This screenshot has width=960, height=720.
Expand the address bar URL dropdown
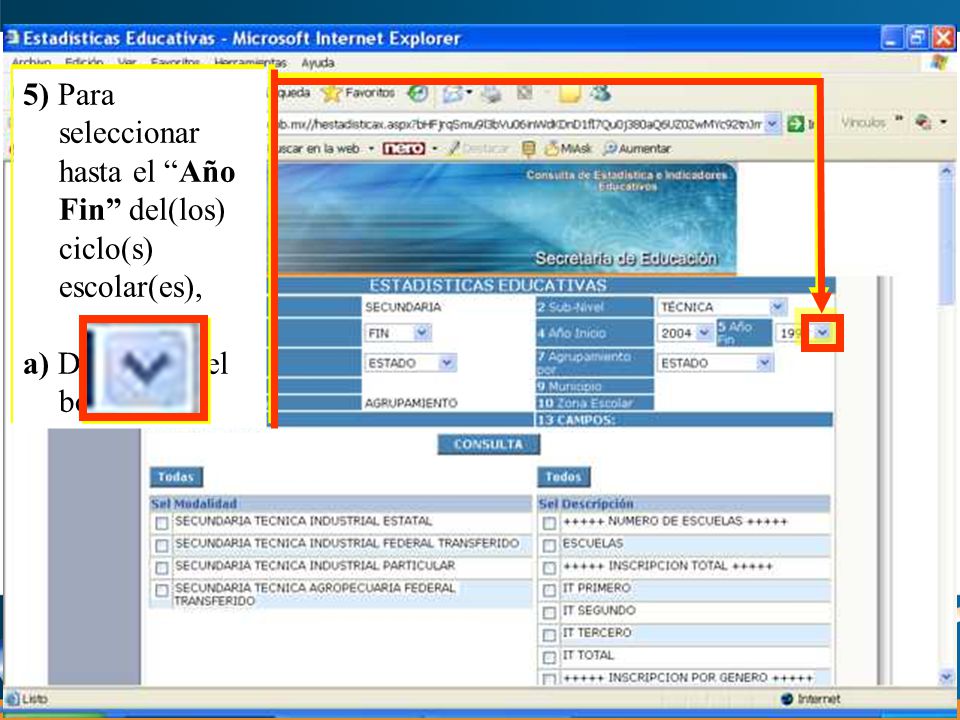point(773,123)
